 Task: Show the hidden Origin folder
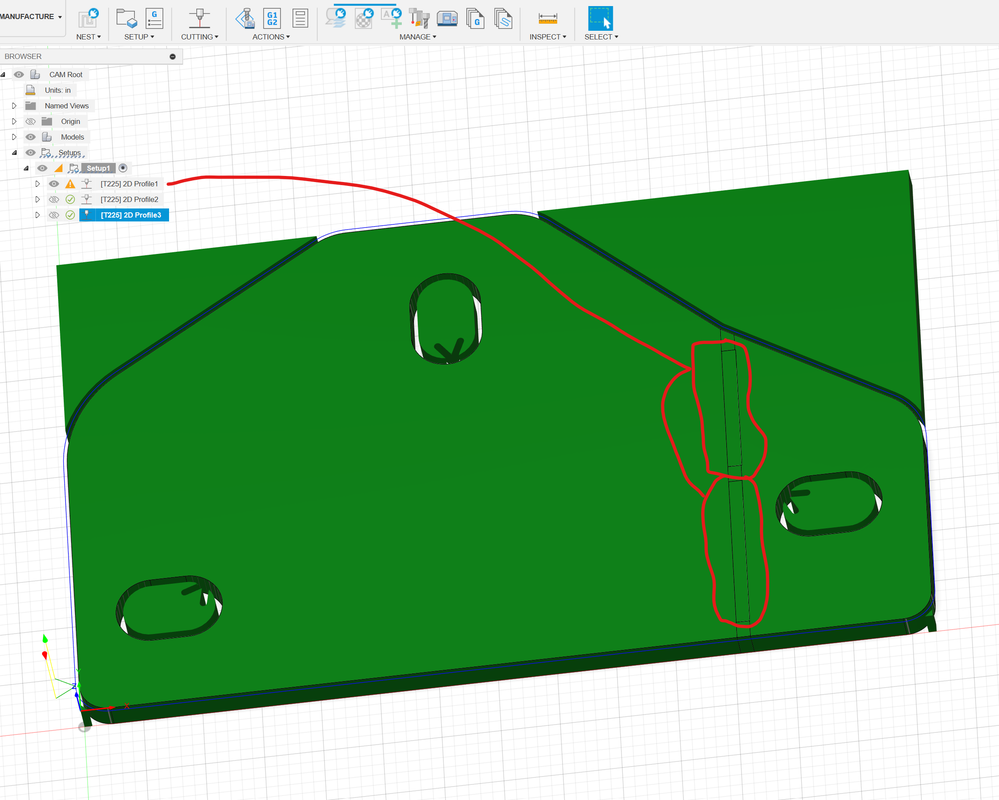[30, 121]
